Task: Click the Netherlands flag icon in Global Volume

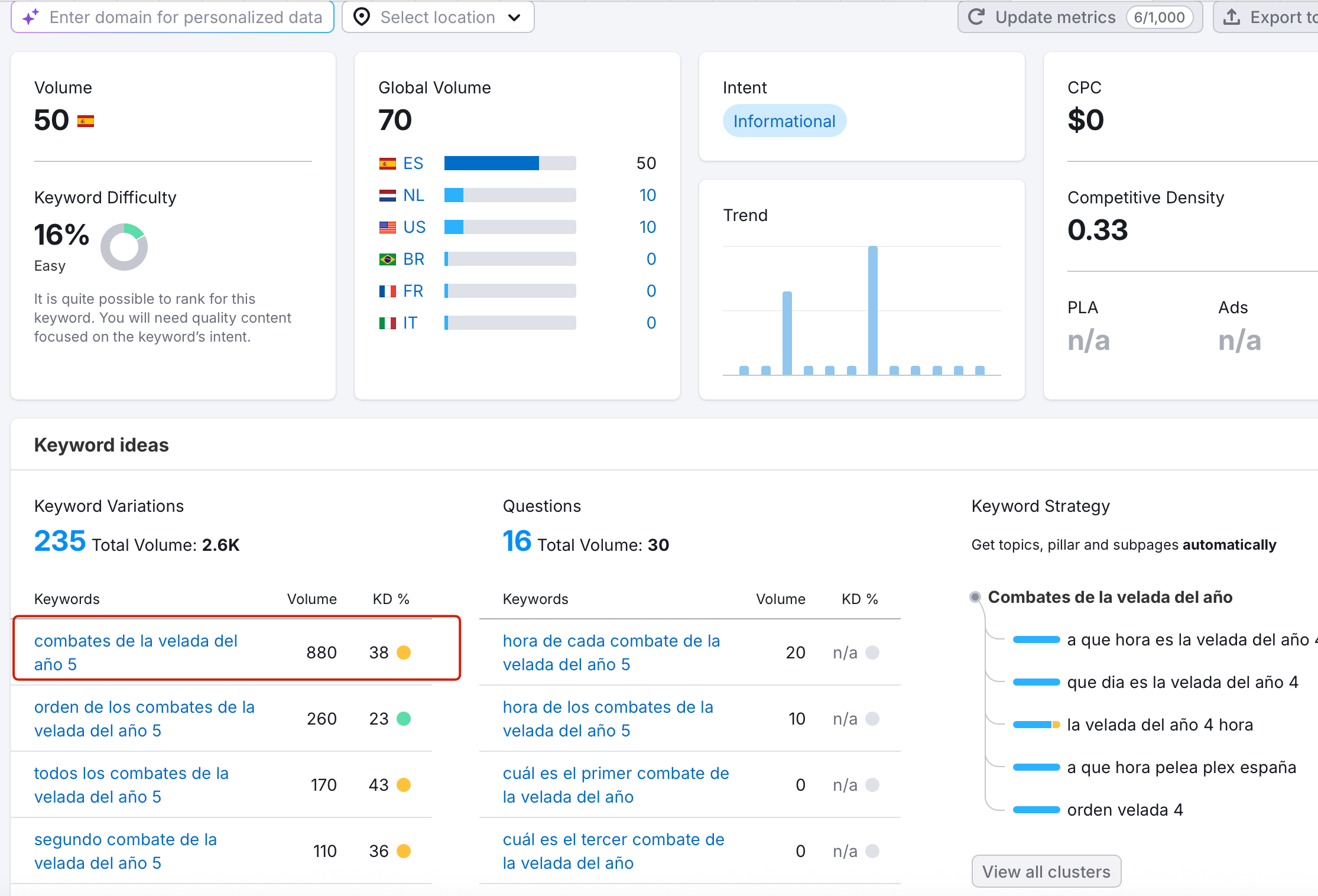Action: tap(388, 196)
